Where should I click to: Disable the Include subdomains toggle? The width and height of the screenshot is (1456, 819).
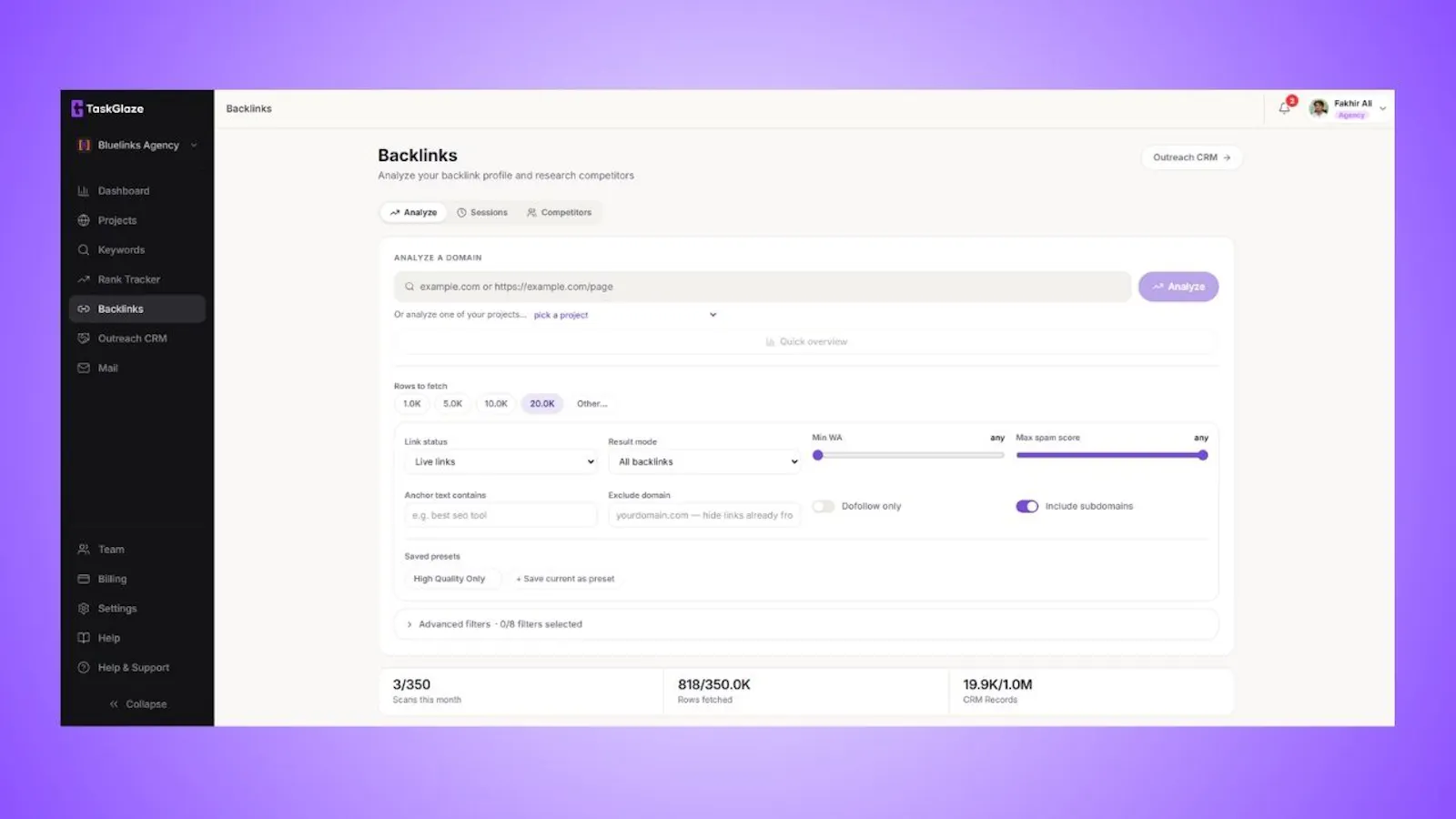(x=1026, y=506)
